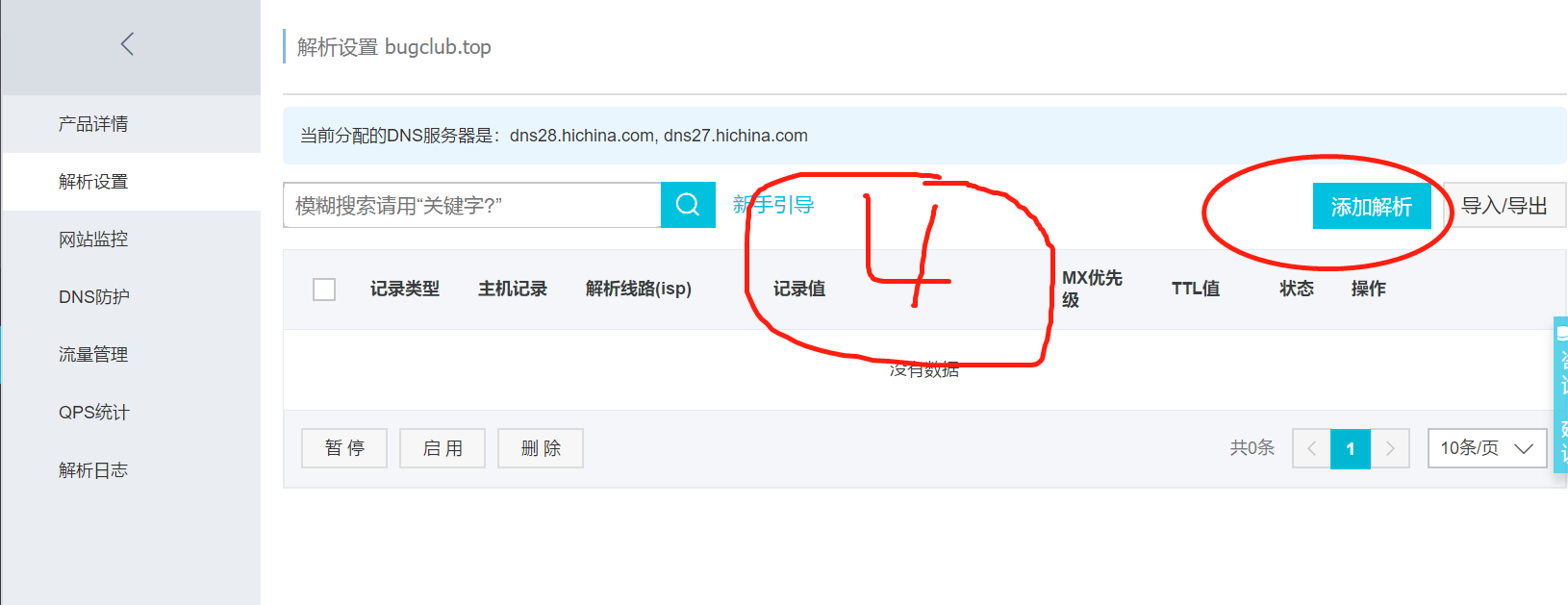Open 网站监控 in the sidebar

pyautogui.click(x=93, y=239)
